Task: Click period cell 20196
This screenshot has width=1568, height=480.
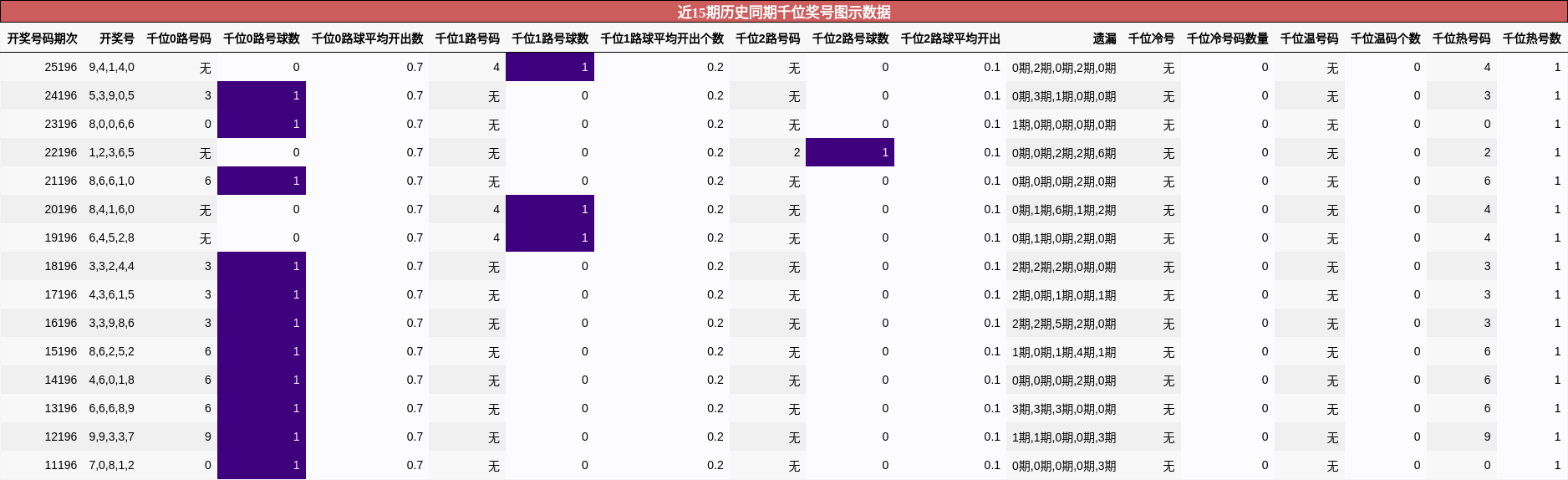Action: click(x=61, y=209)
